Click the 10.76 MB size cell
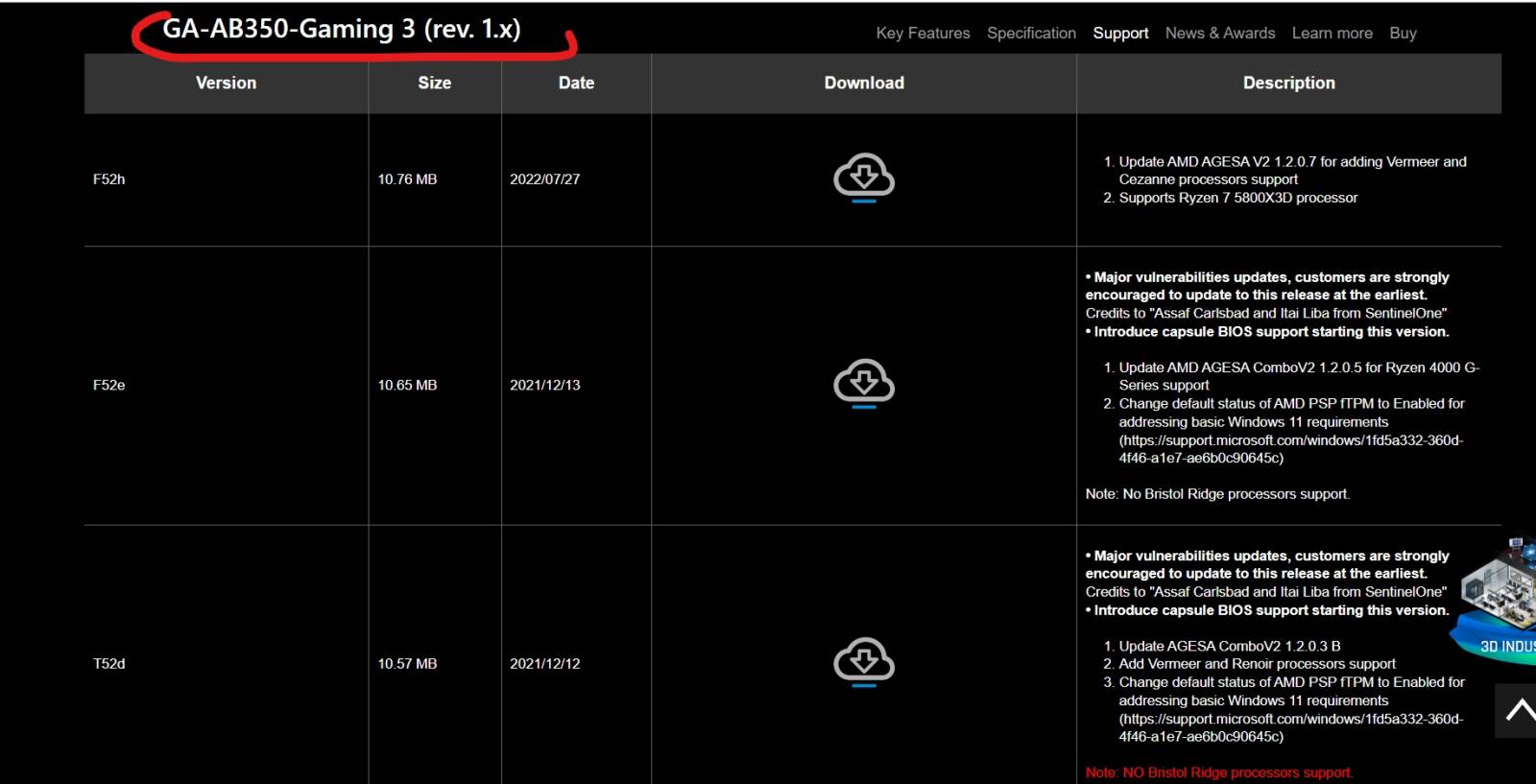 [x=407, y=179]
